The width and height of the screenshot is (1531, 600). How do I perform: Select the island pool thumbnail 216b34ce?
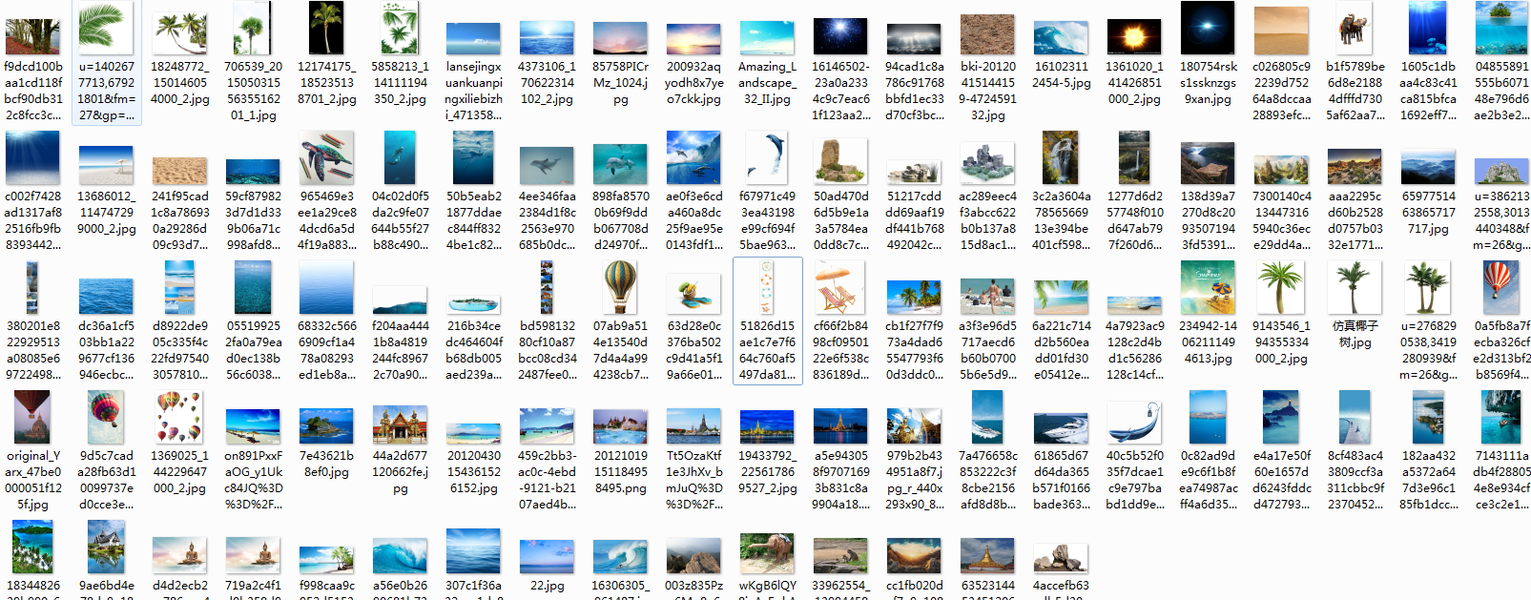pyautogui.click(x=473, y=304)
